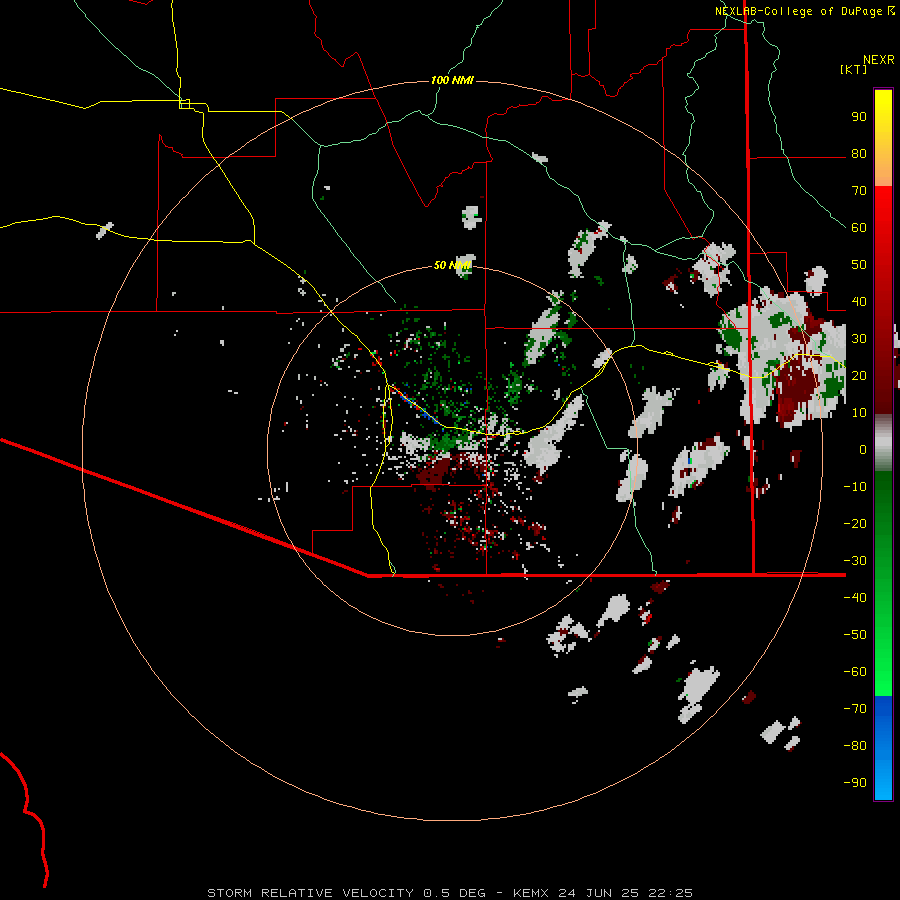Click the 40 value on the velocity scale
This screenshot has height=900, width=900.
(859, 301)
